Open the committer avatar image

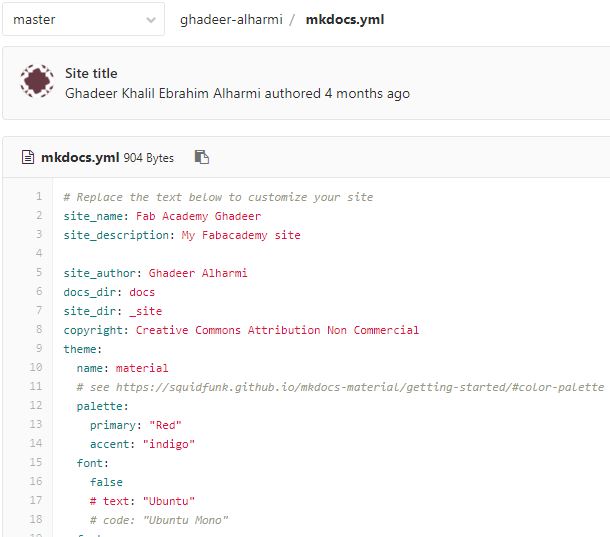click(38, 83)
